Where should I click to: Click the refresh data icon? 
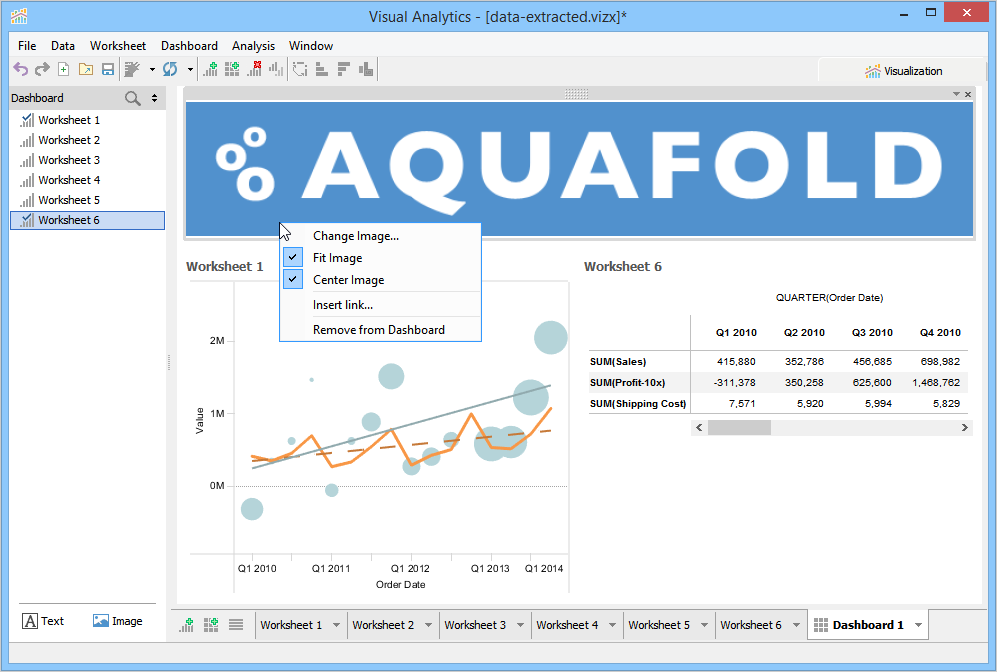(x=170, y=69)
